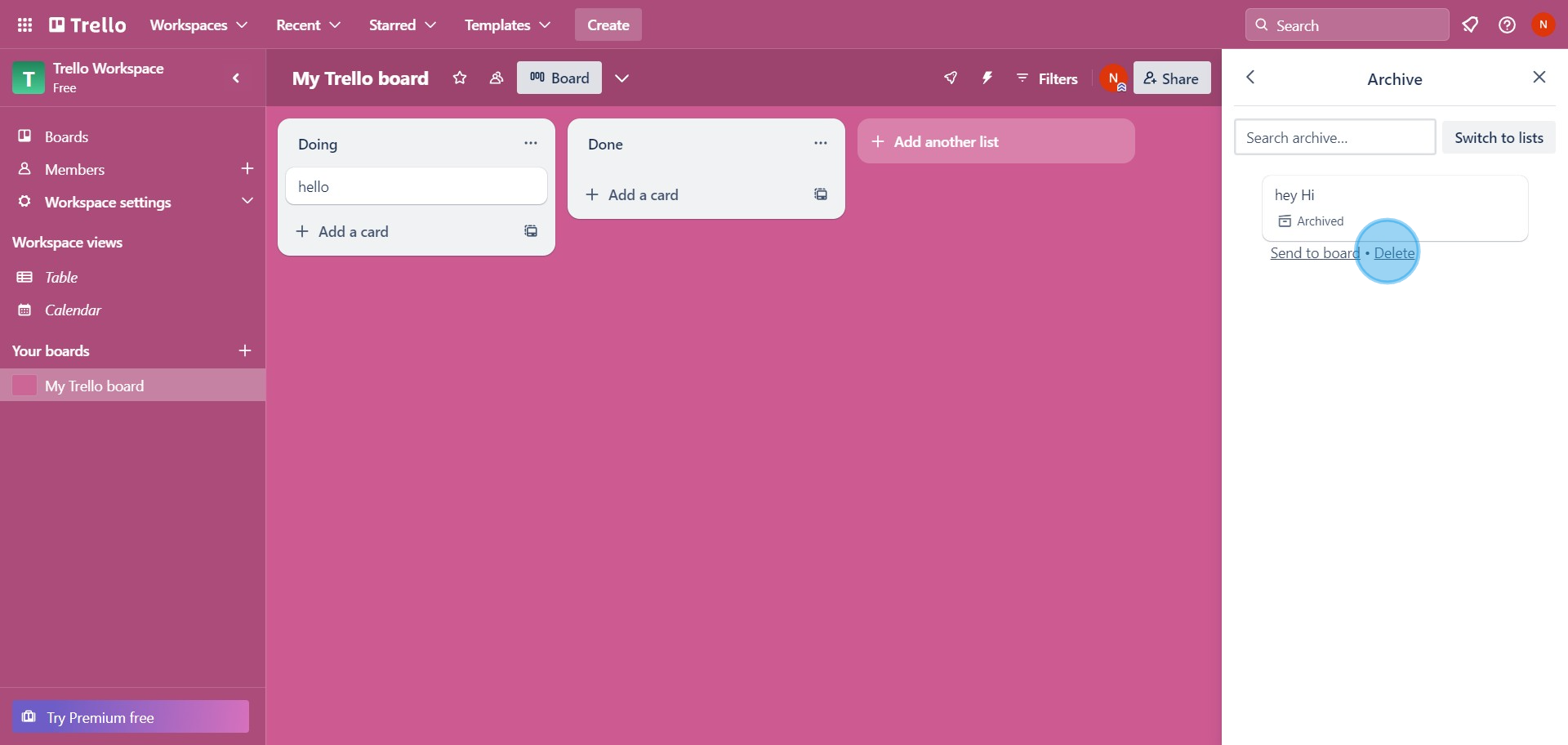Viewport: 1568px width, 745px height.
Task: Open Starred dropdown menu
Action: (403, 25)
